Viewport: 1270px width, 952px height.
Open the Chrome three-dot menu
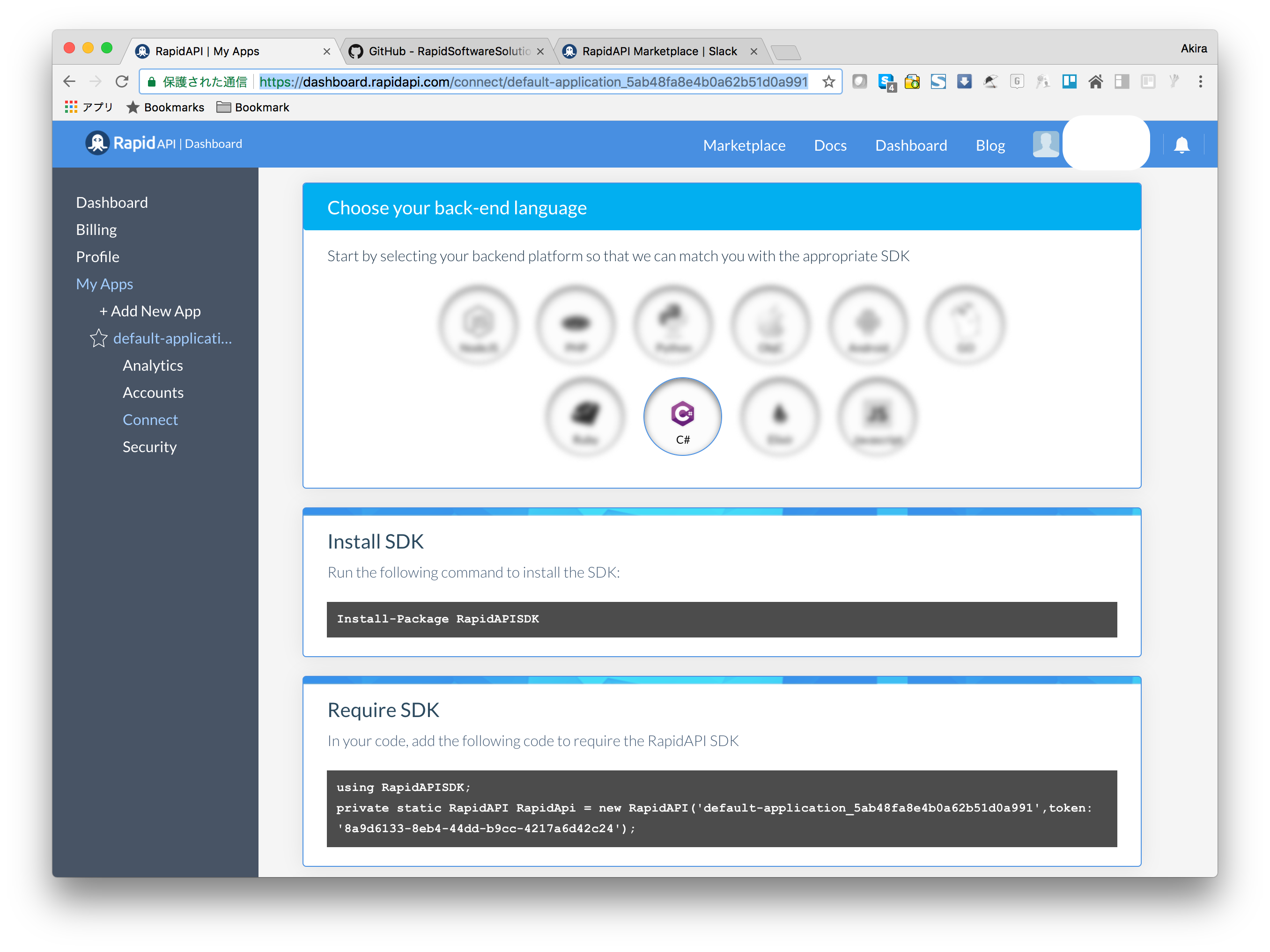pyautogui.click(x=1200, y=81)
